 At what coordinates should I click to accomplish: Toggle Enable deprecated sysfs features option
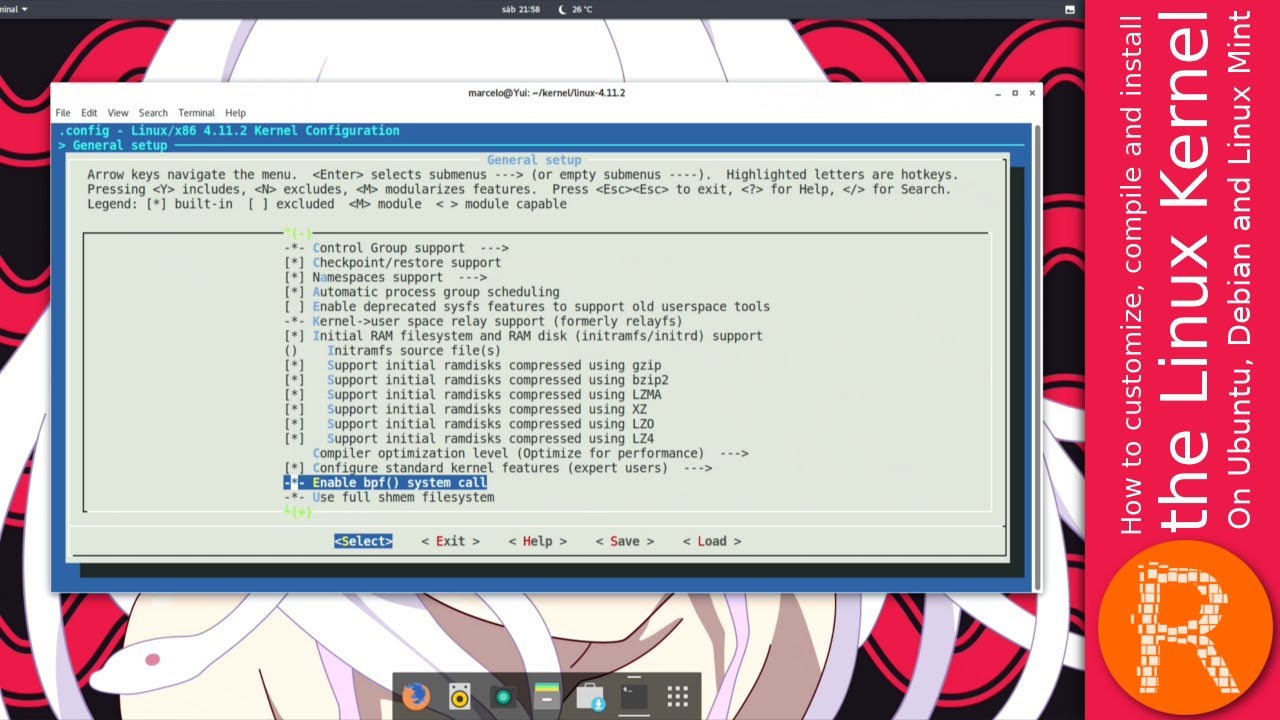(x=527, y=307)
